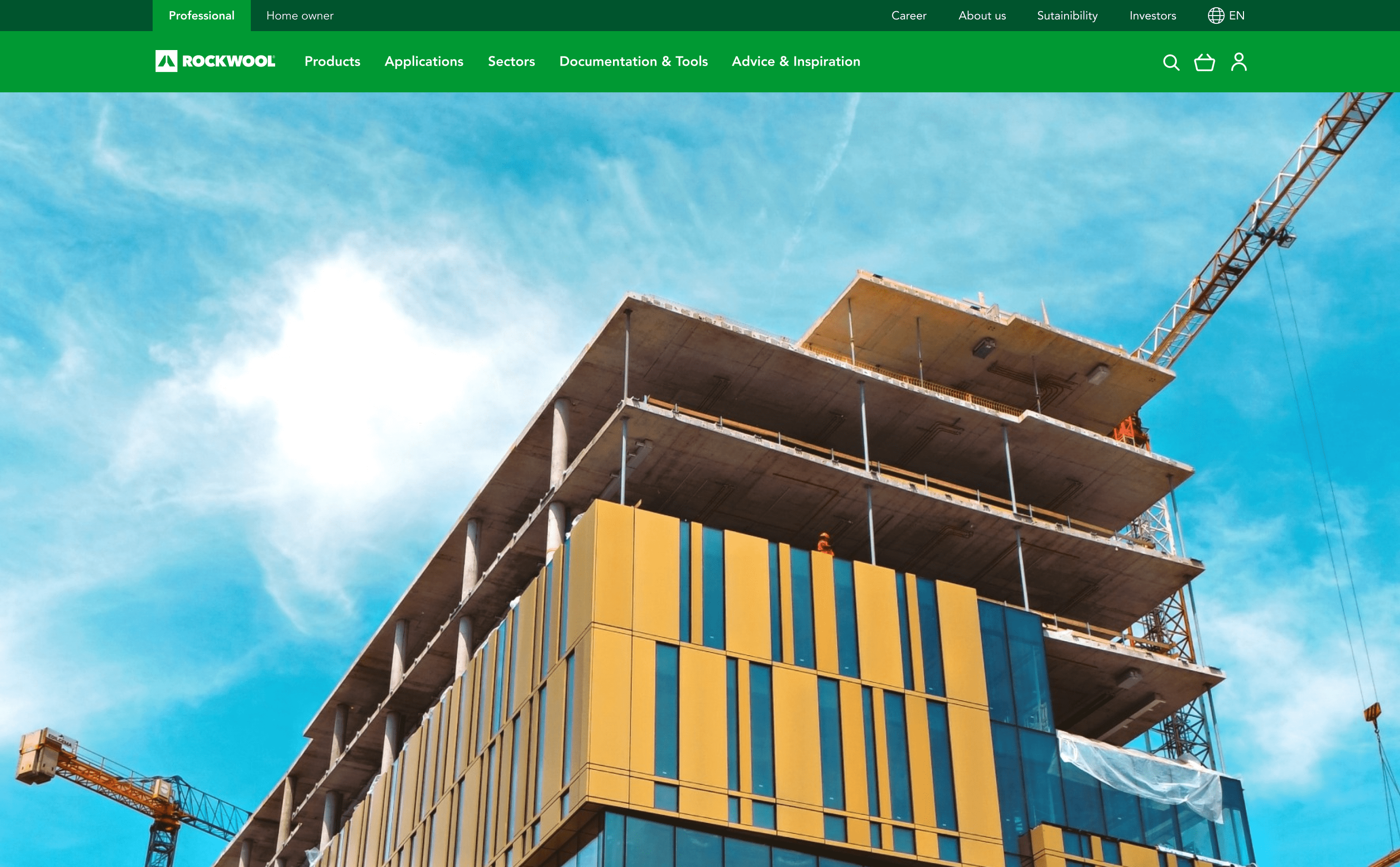1400x867 pixels.
Task: Click the Sustainability navigation item
Action: pos(1068,15)
